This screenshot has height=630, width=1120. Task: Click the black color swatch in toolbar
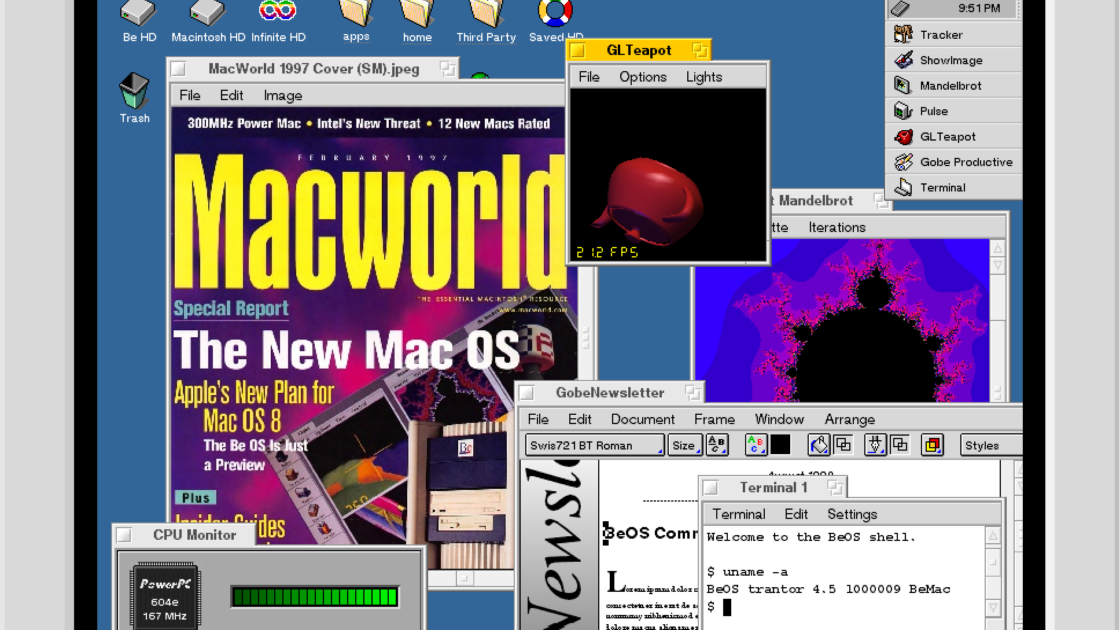(x=781, y=445)
